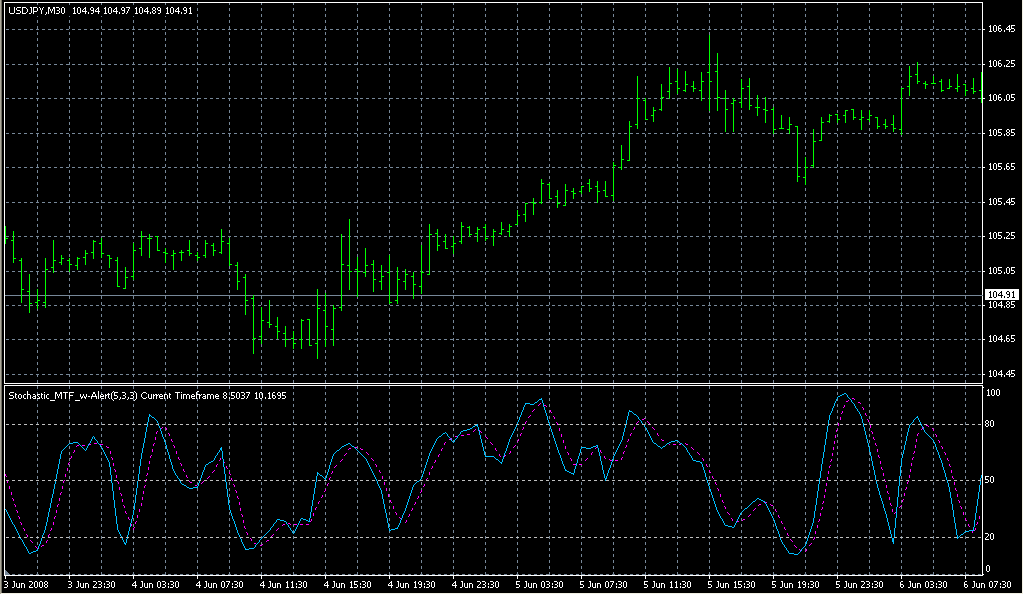Select the stochastic 20 level label
Screen dimensions: 1024x594
(991, 537)
